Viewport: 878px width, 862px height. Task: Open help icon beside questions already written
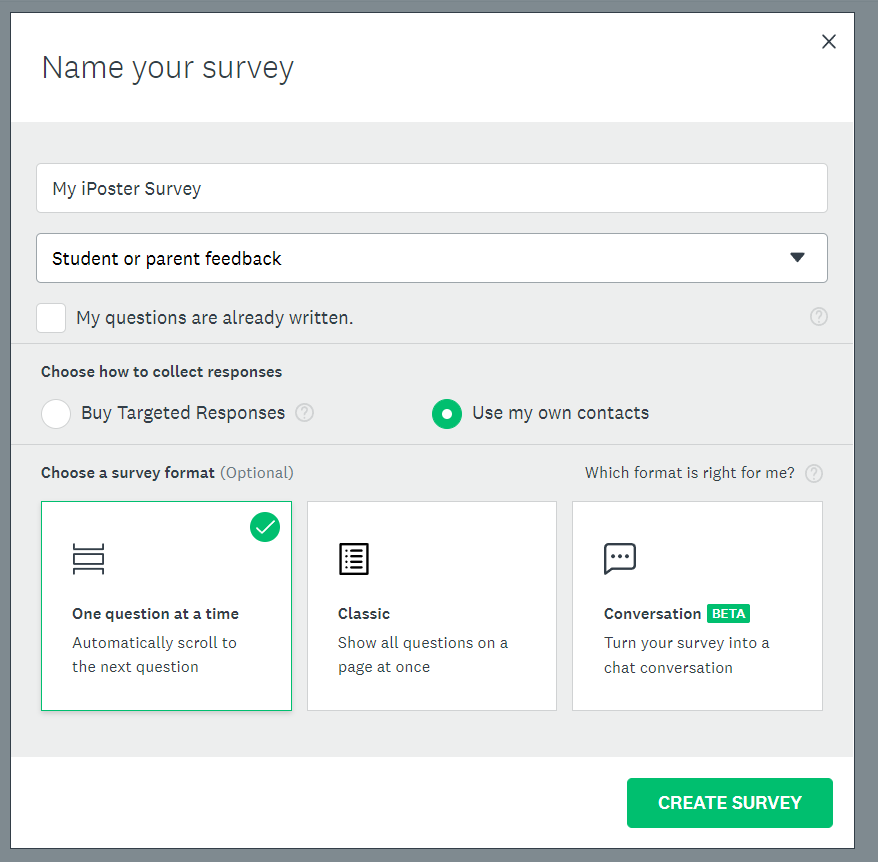[x=819, y=317]
